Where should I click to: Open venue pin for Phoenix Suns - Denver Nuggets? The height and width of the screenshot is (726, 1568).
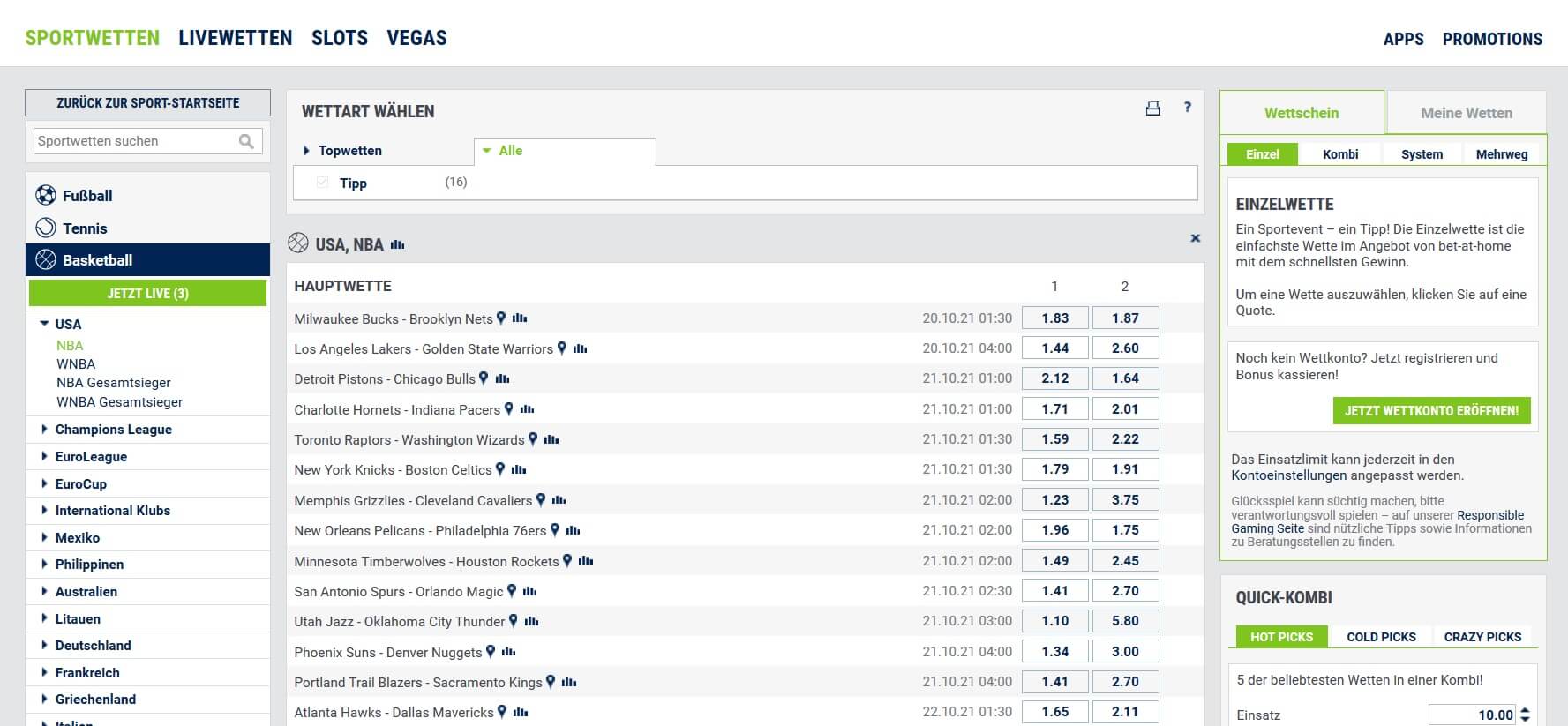(491, 651)
